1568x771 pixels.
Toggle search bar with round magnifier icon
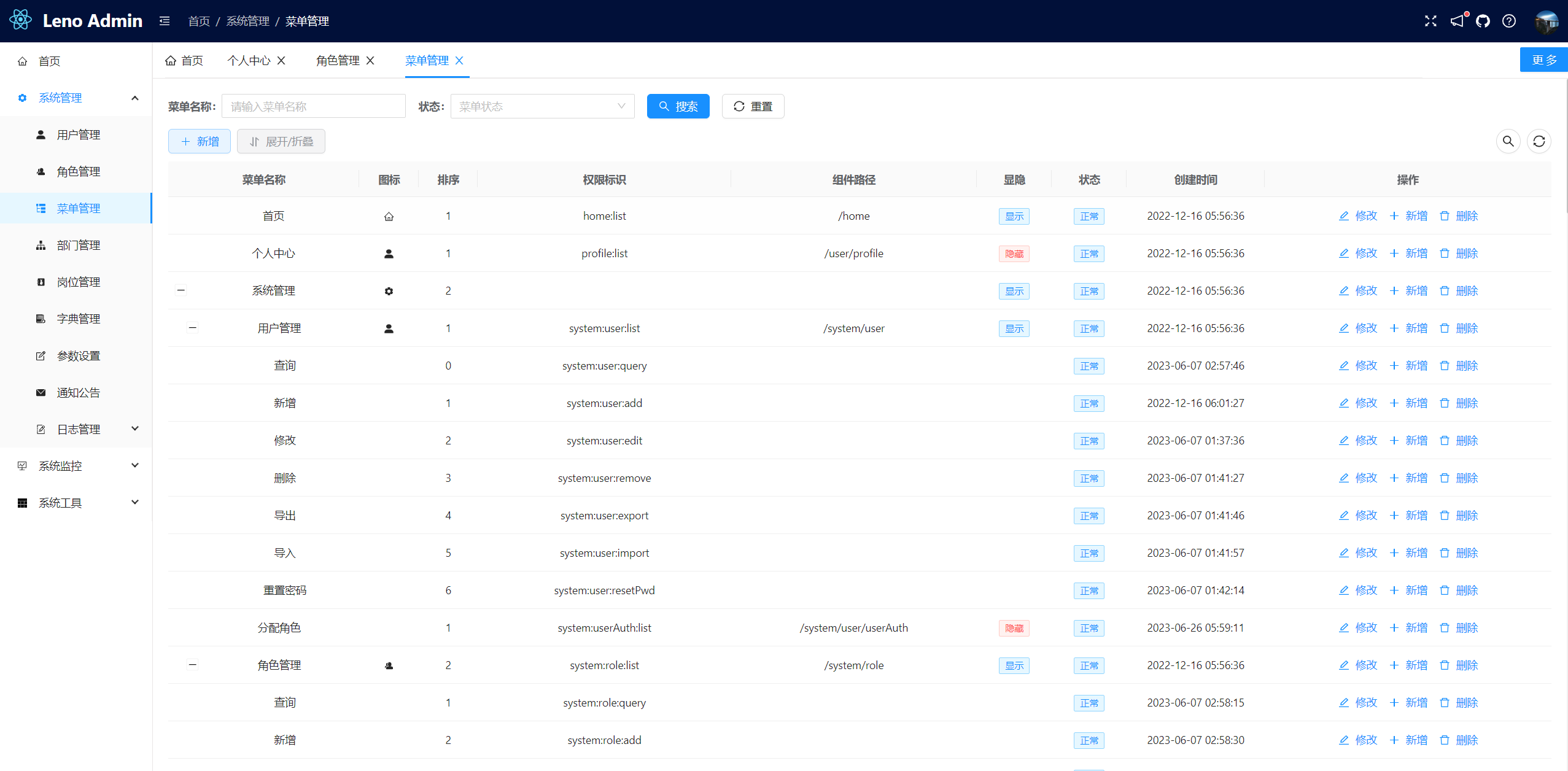pyautogui.click(x=1508, y=142)
